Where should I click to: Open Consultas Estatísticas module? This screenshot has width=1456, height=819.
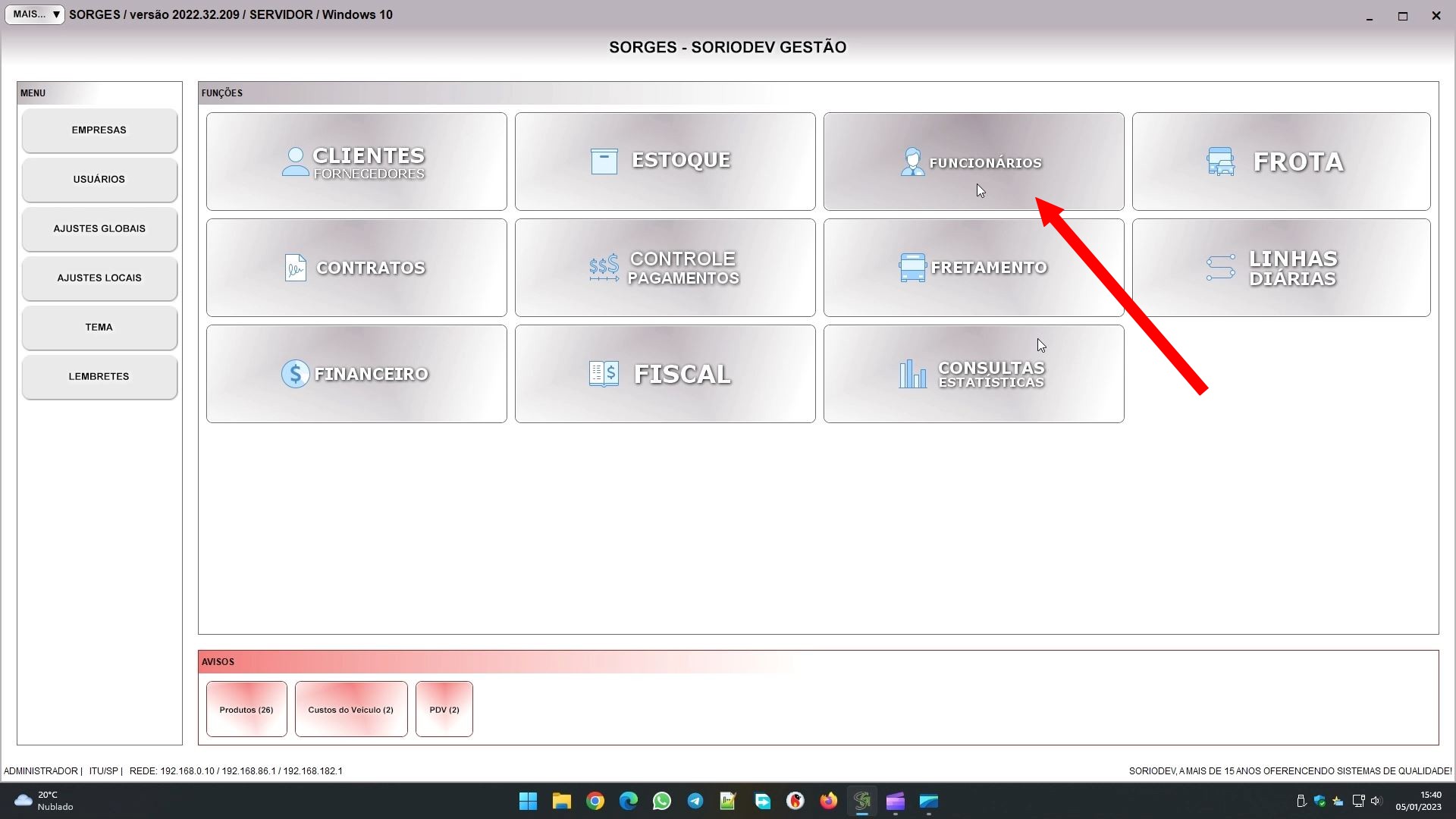click(974, 374)
